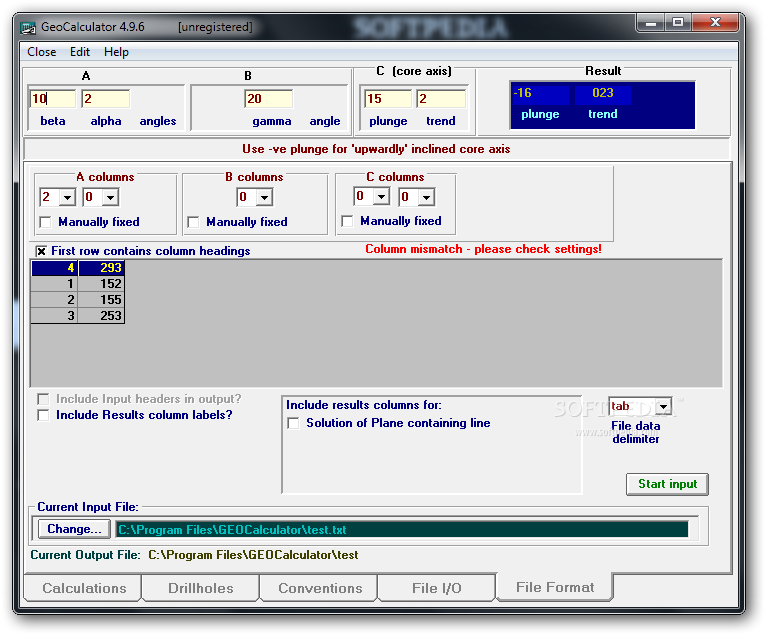Select table cell with value 253

[x=102, y=316]
